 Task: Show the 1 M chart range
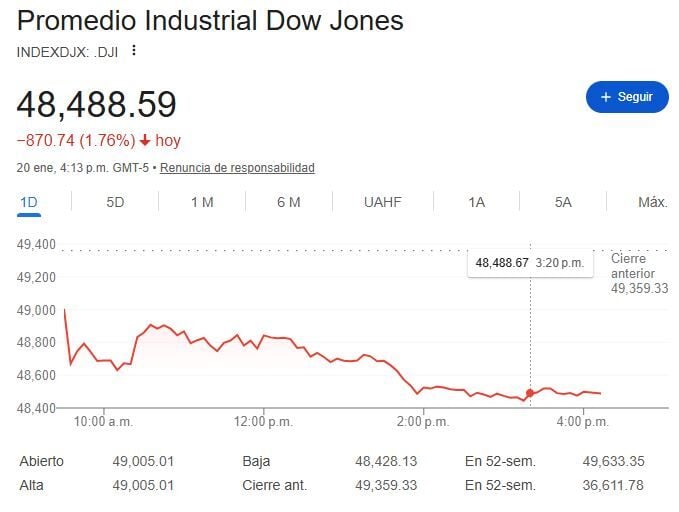(202, 202)
